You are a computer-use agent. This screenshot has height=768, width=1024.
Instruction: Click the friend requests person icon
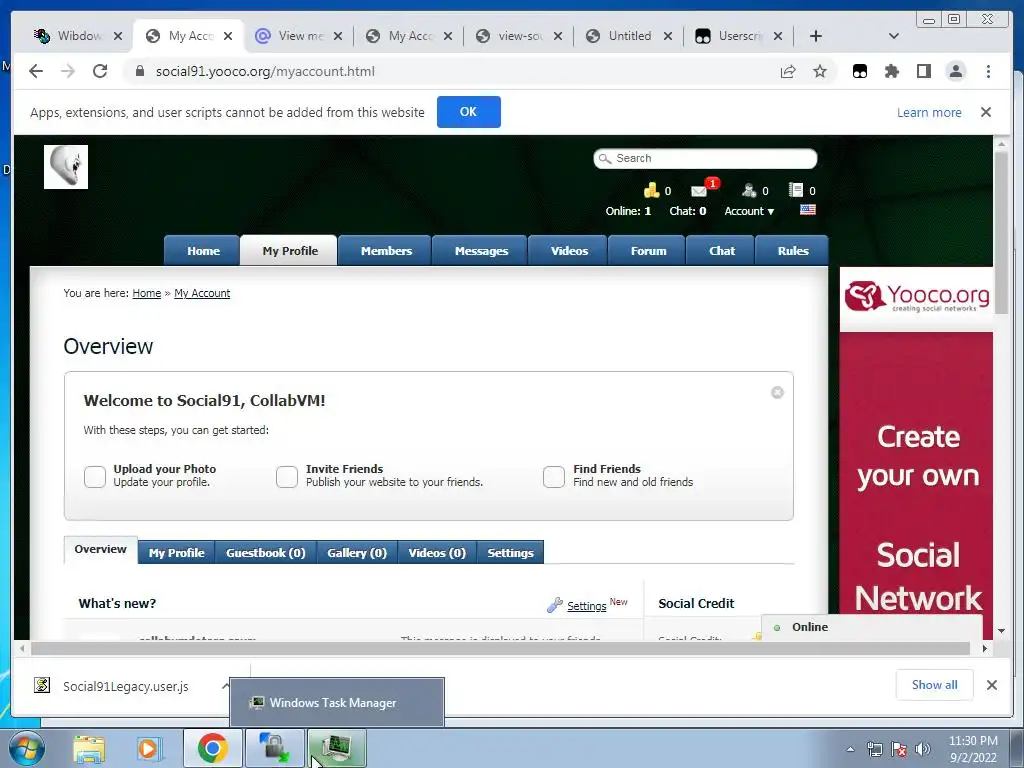[x=748, y=190]
